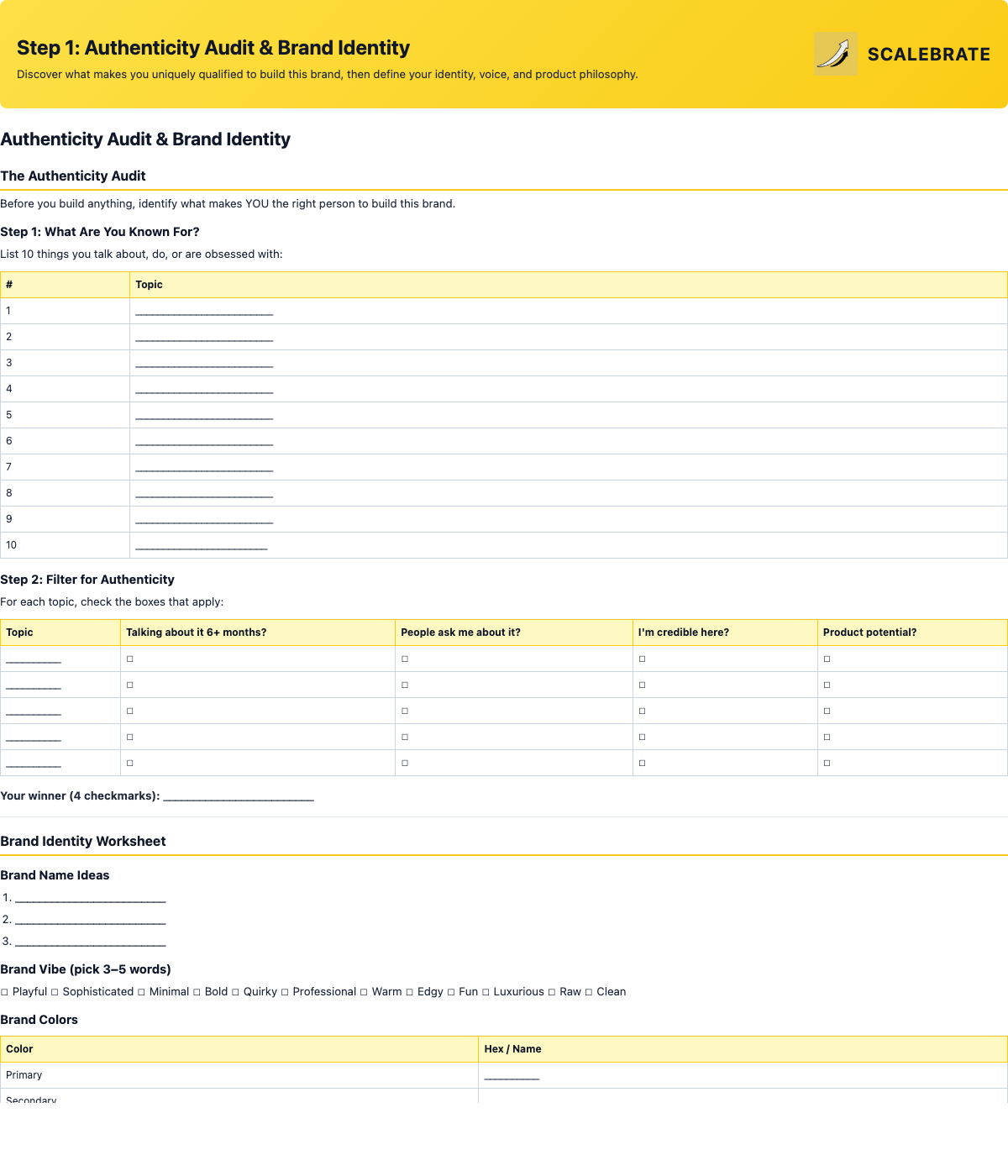Click Brand Name Ideas blank number 3
The image size is (1008, 1176).
[x=91, y=942]
